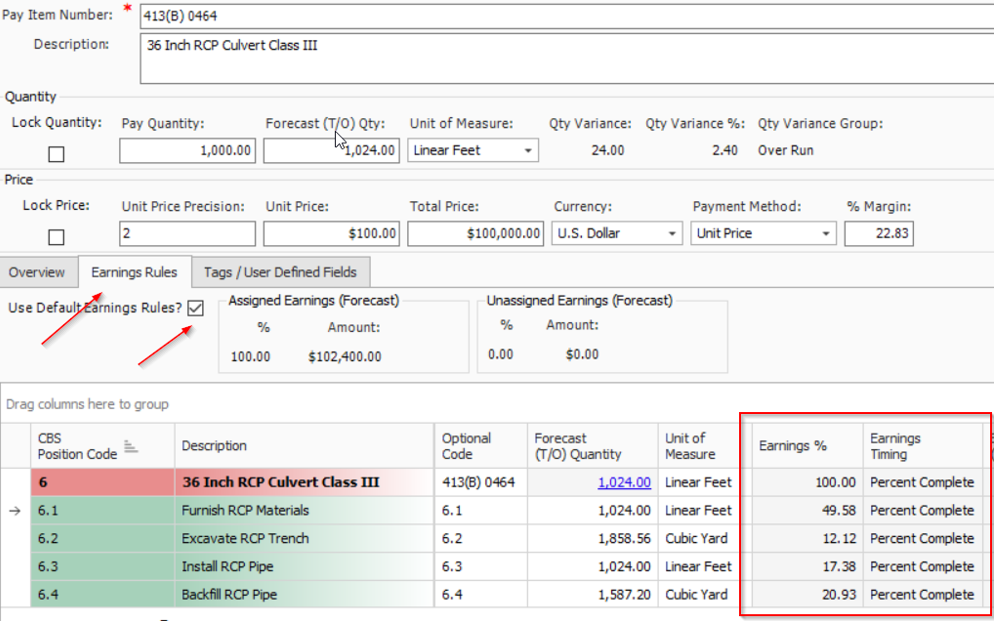Select the Pay Quantity input field
994x621 pixels.
coord(188,151)
